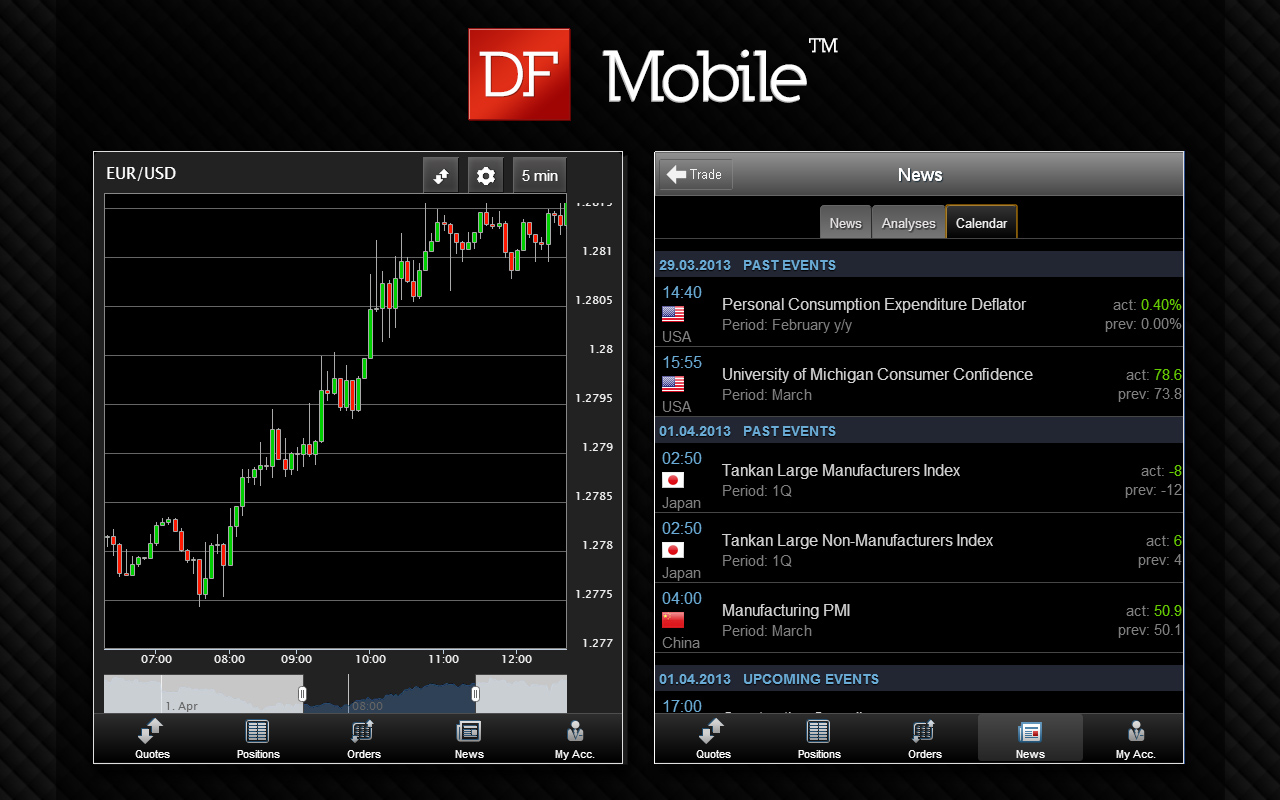Open Positions in right panel bottom bar
1280x800 pixels.
coord(819,738)
